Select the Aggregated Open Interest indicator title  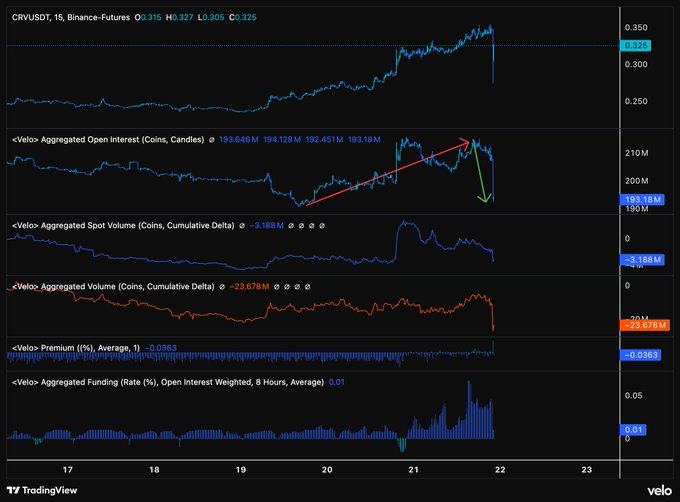108,140
